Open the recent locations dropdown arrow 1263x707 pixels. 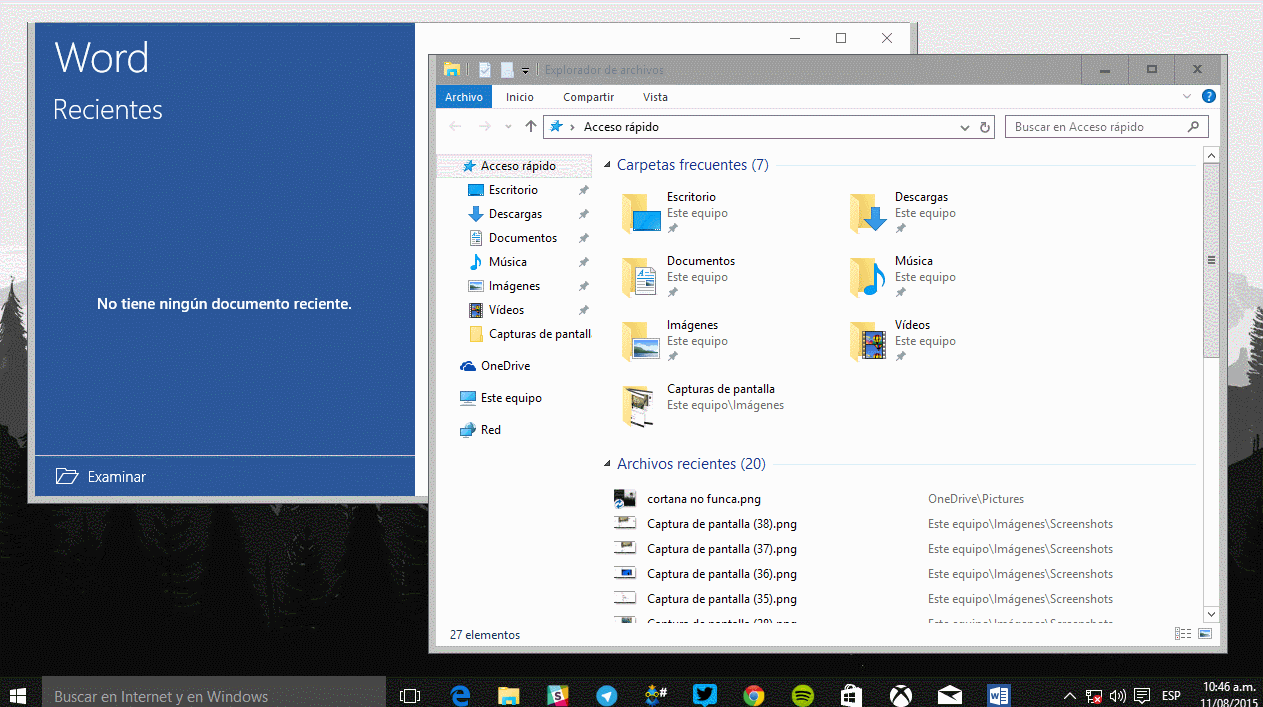click(x=508, y=127)
